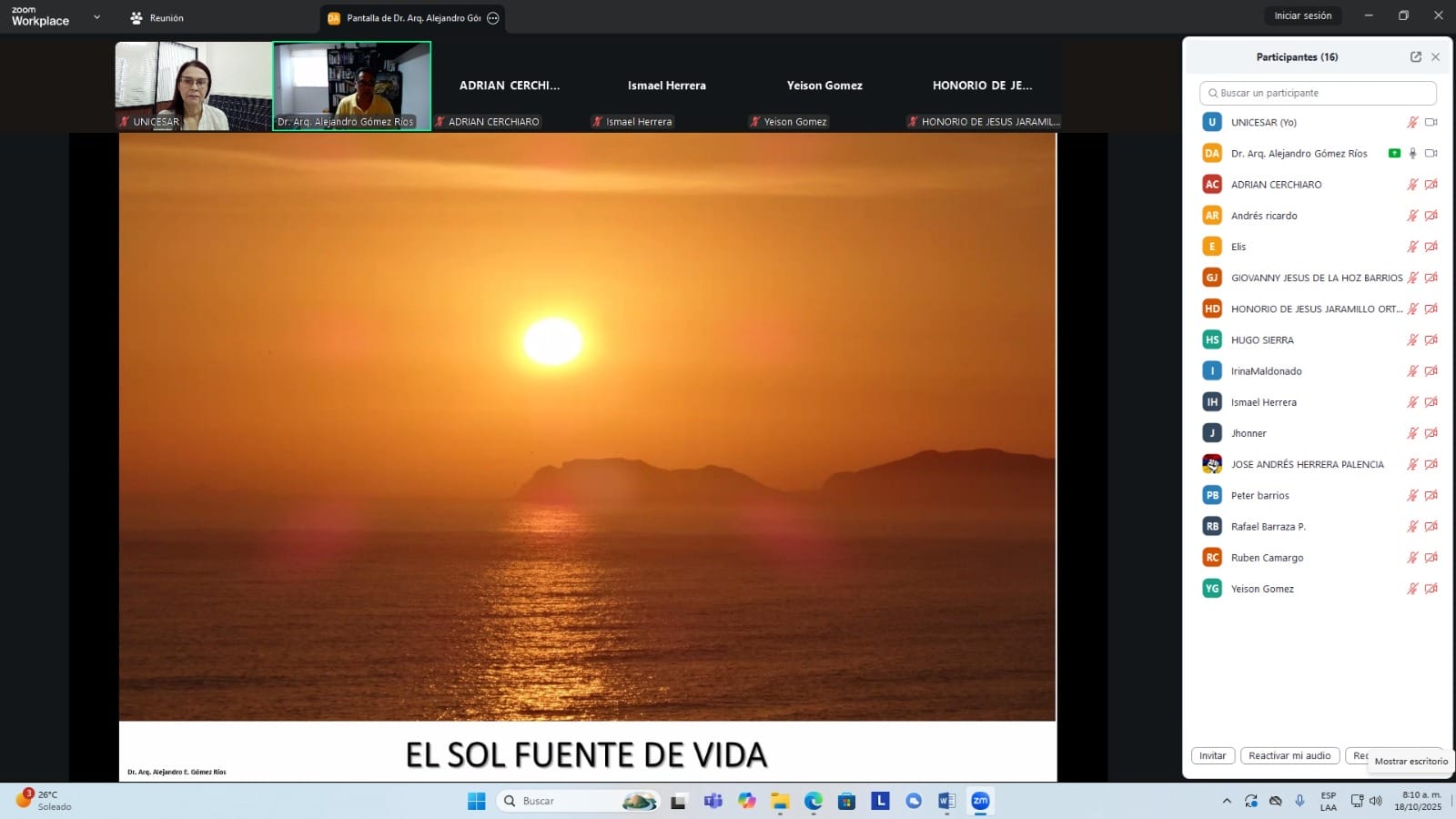Pop out the Participantes panel
This screenshot has width=1456, height=819.
point(1415,57)
